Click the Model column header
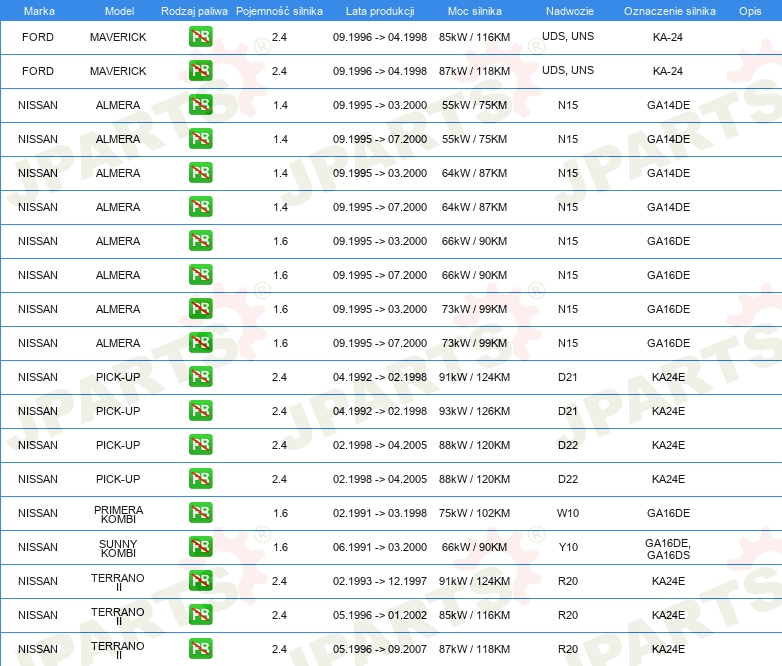This screenshot has width=782, height=666. (x=119, y=11)
